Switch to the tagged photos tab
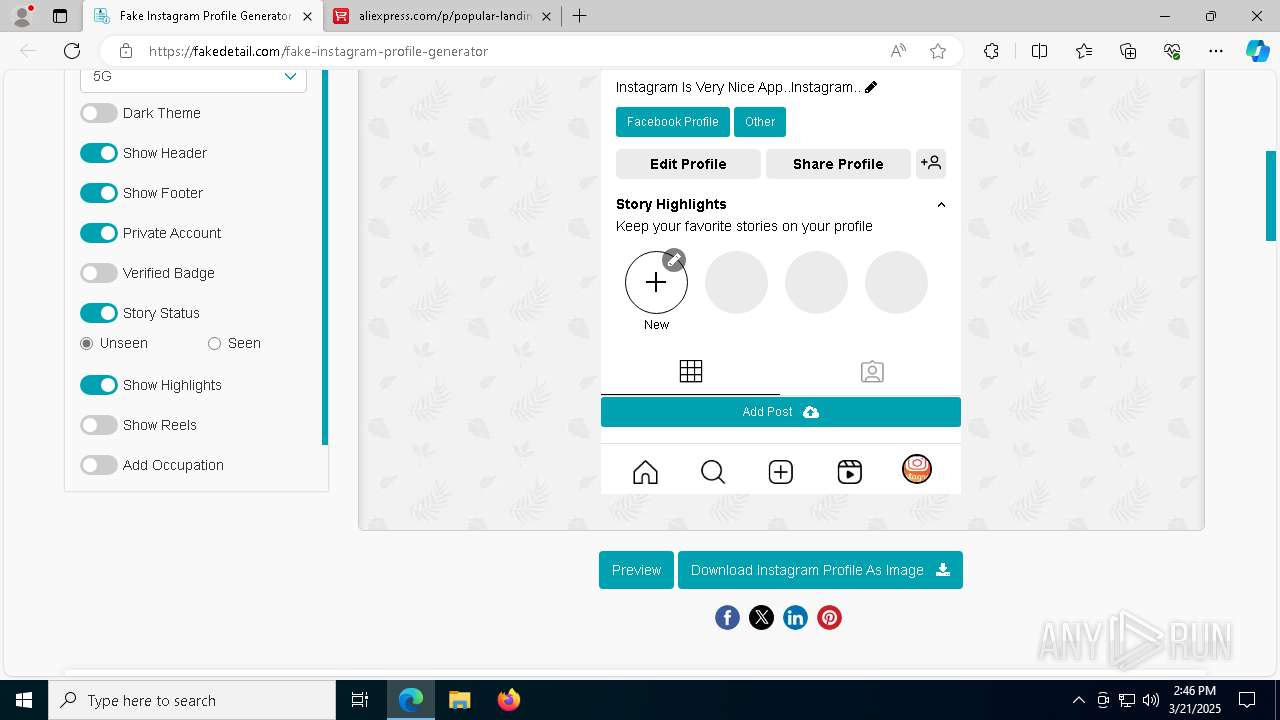 pos(872,372)
